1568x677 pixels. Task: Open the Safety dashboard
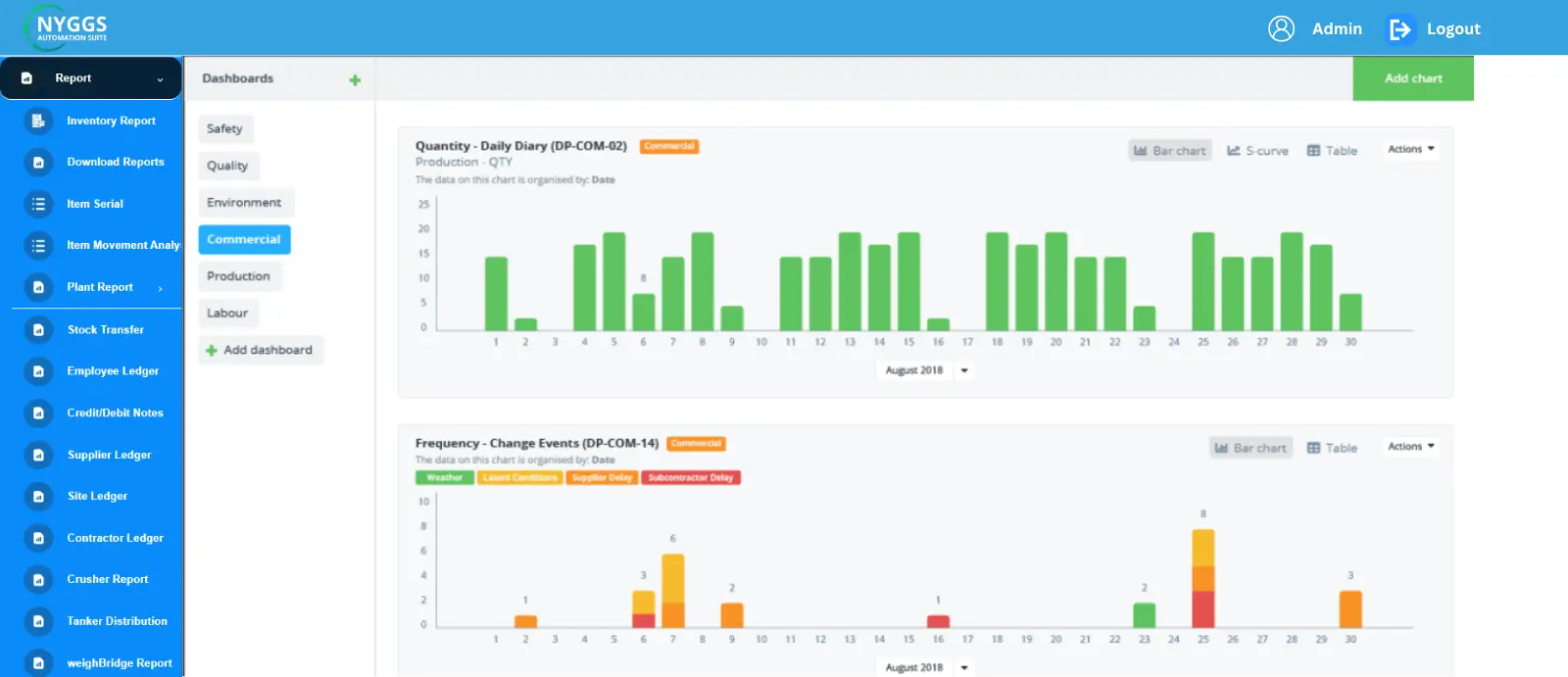(225, 129)
